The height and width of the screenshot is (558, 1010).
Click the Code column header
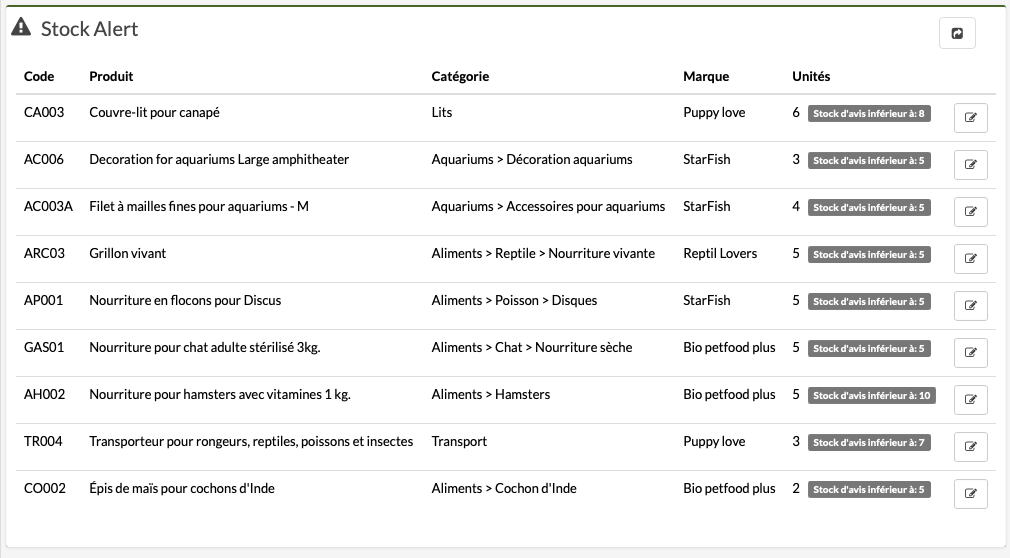click(x=39, y=76)
